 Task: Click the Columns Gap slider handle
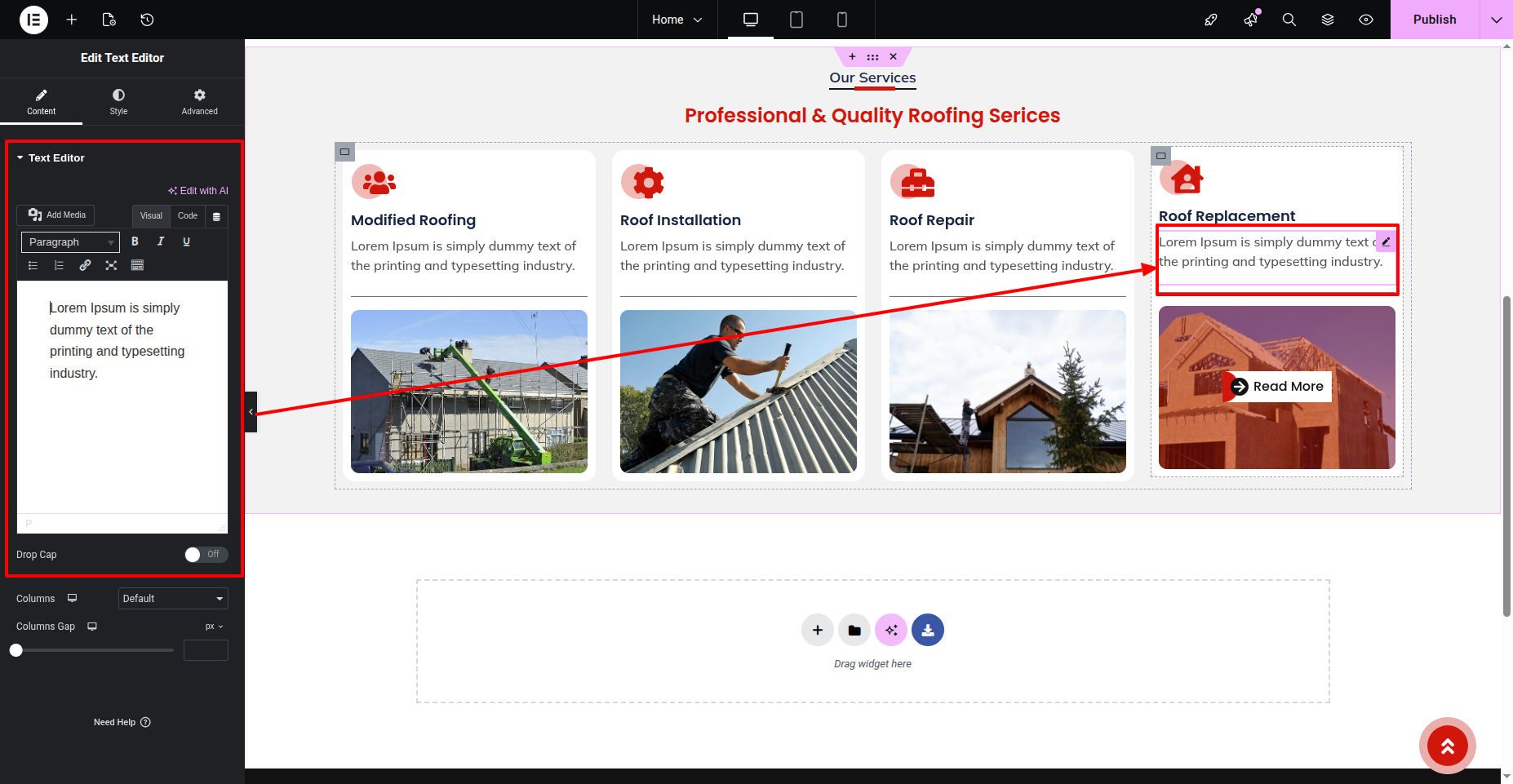pos(16,650)
